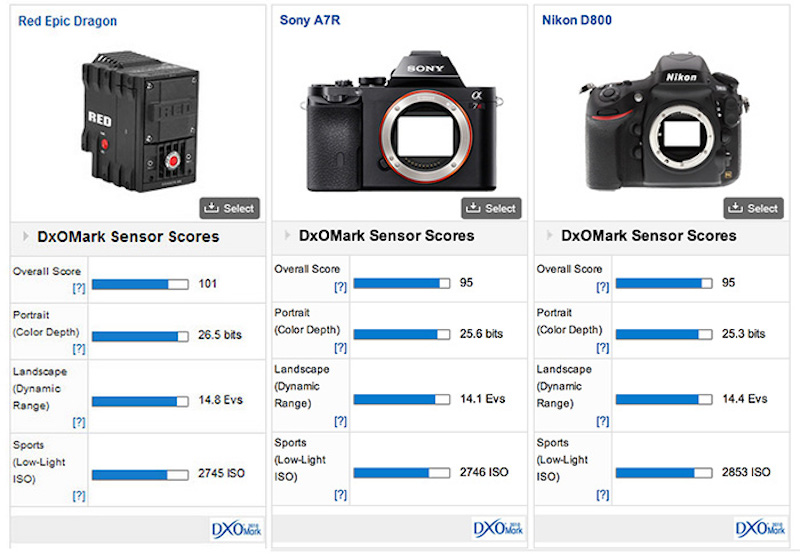
Task: Click Red Epic Dragon overall score bar
Action: coord(140,285)
